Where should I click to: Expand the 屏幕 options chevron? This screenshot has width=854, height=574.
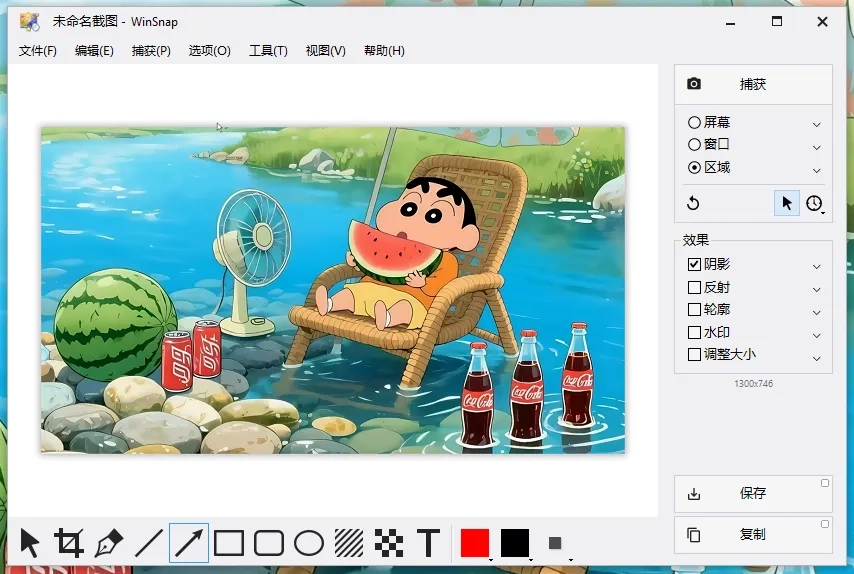[x=816, y=124]
